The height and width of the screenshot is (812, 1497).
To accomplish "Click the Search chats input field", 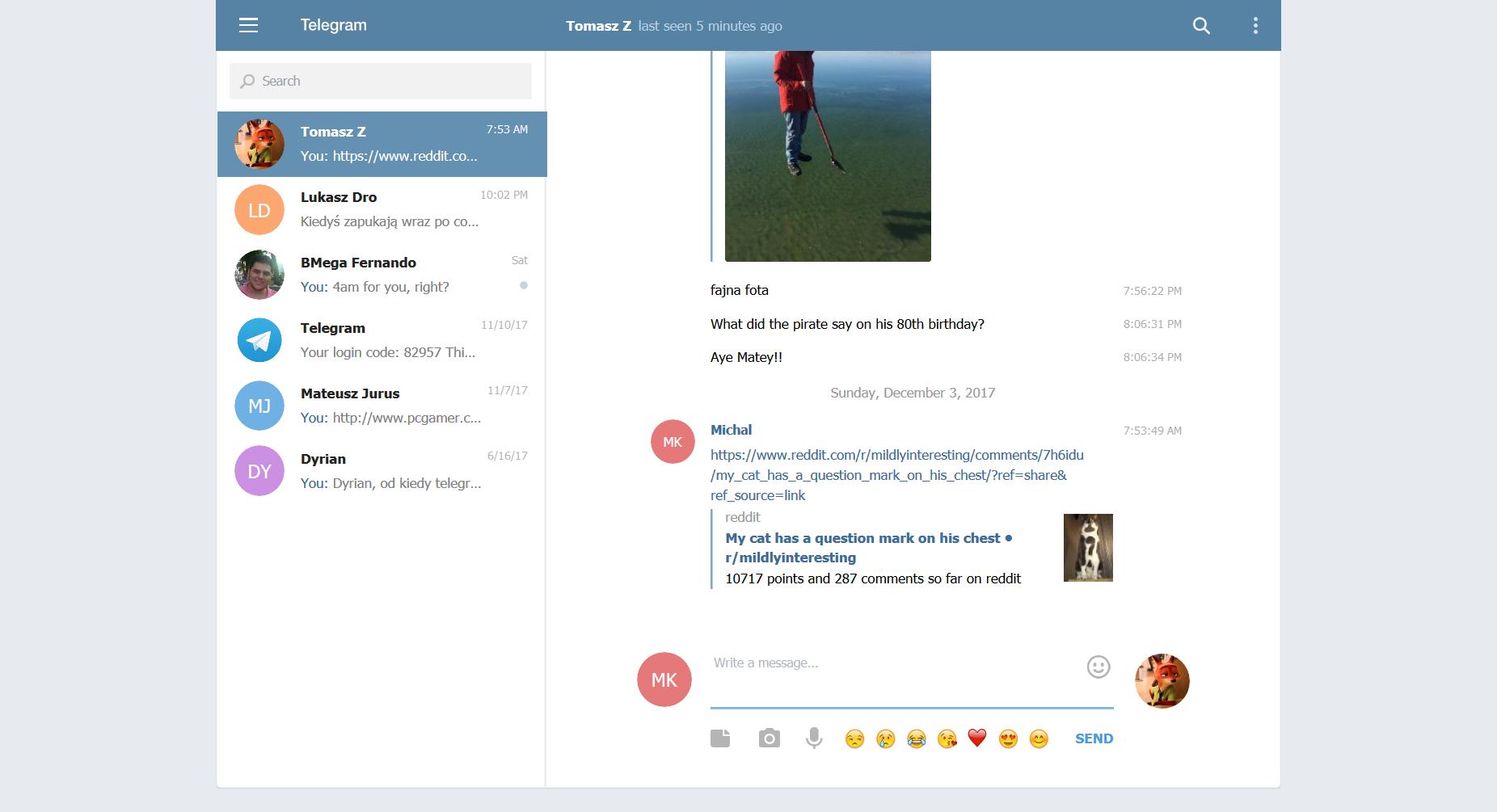I will click(381, 81).
